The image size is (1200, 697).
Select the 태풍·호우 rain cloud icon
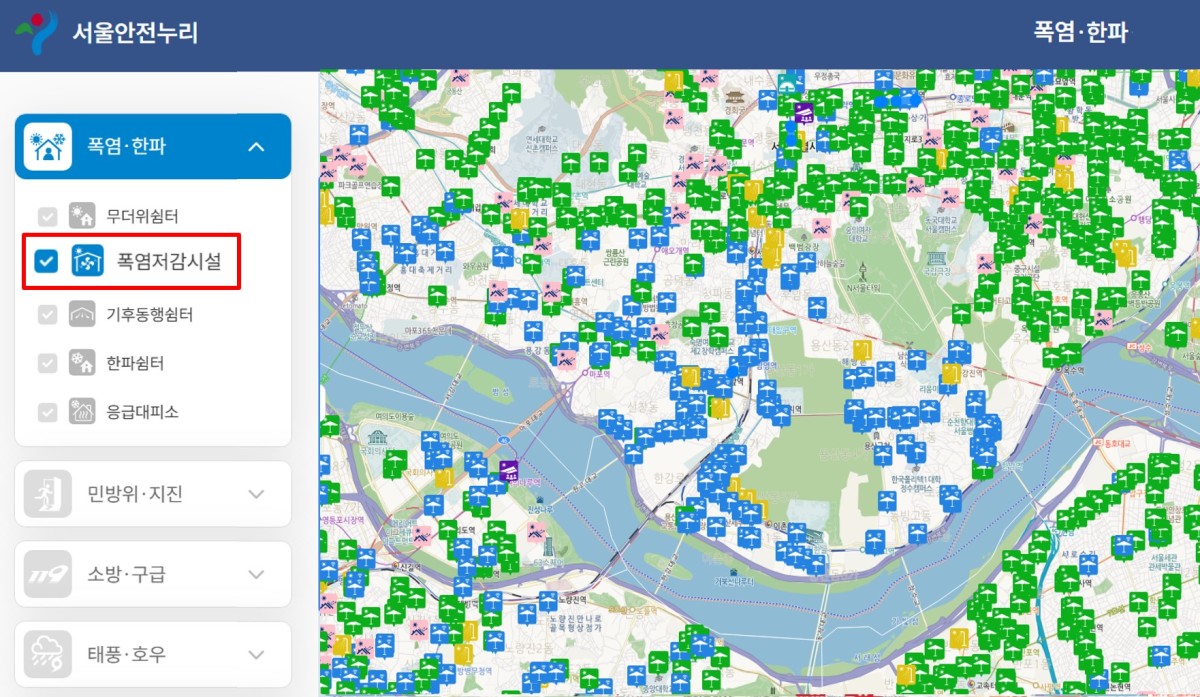click(48, 654)
